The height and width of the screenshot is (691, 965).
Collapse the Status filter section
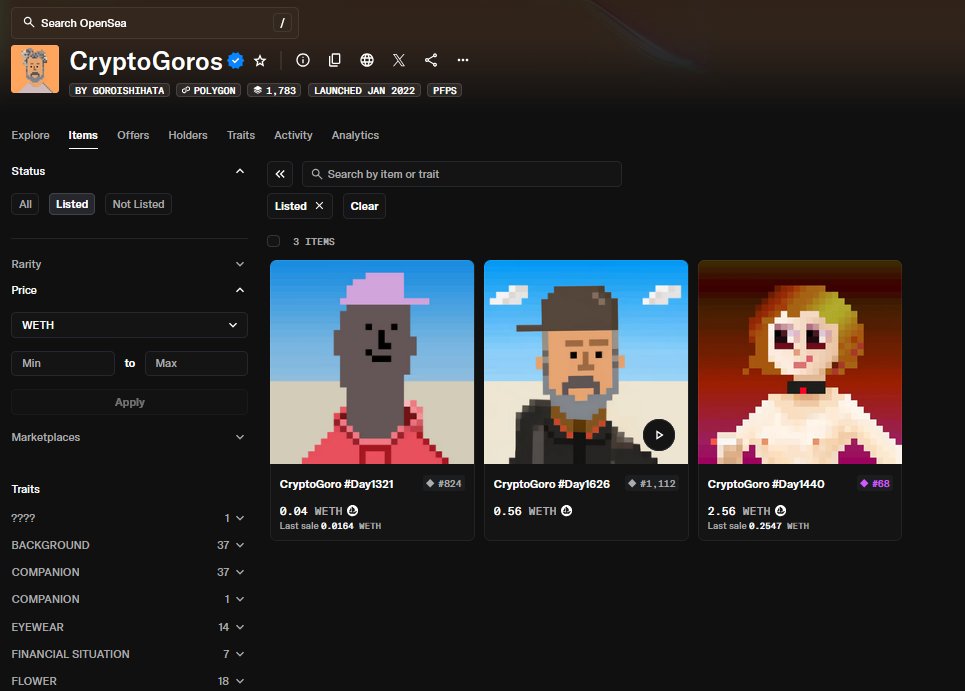240,171
